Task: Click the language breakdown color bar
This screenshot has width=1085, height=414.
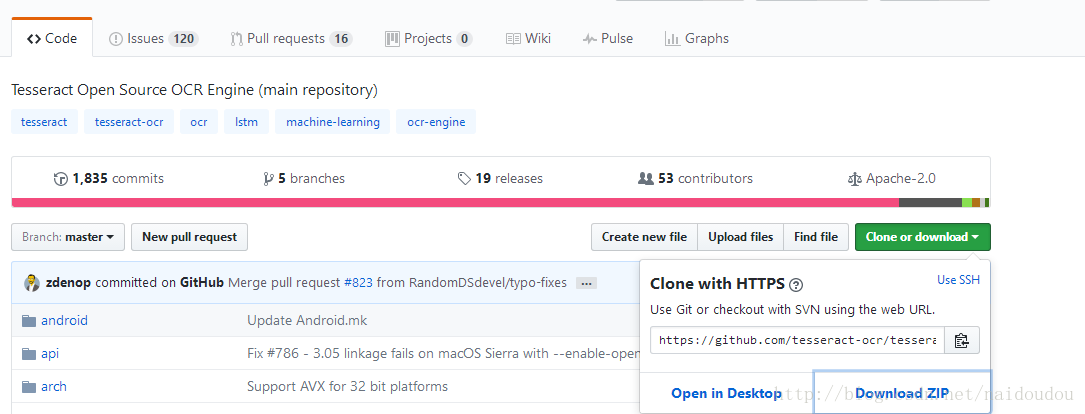Action: (x=500, y=202)
